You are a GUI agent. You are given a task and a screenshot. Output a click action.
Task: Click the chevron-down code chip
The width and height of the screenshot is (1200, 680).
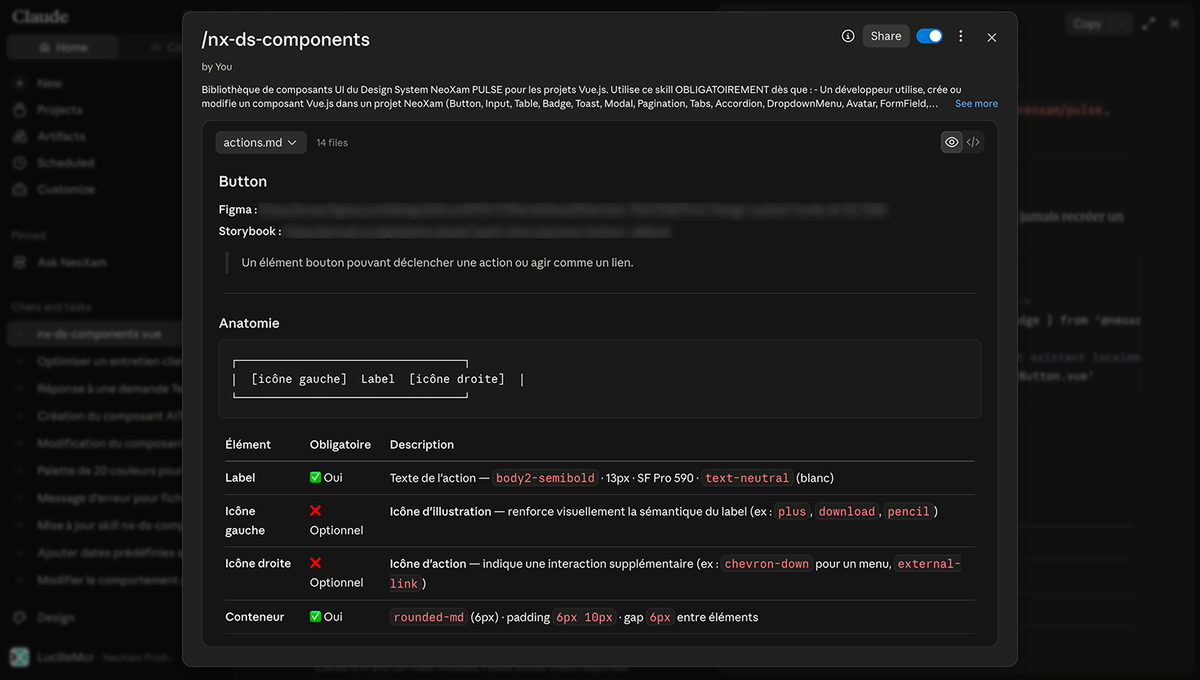tap(767, 564)
